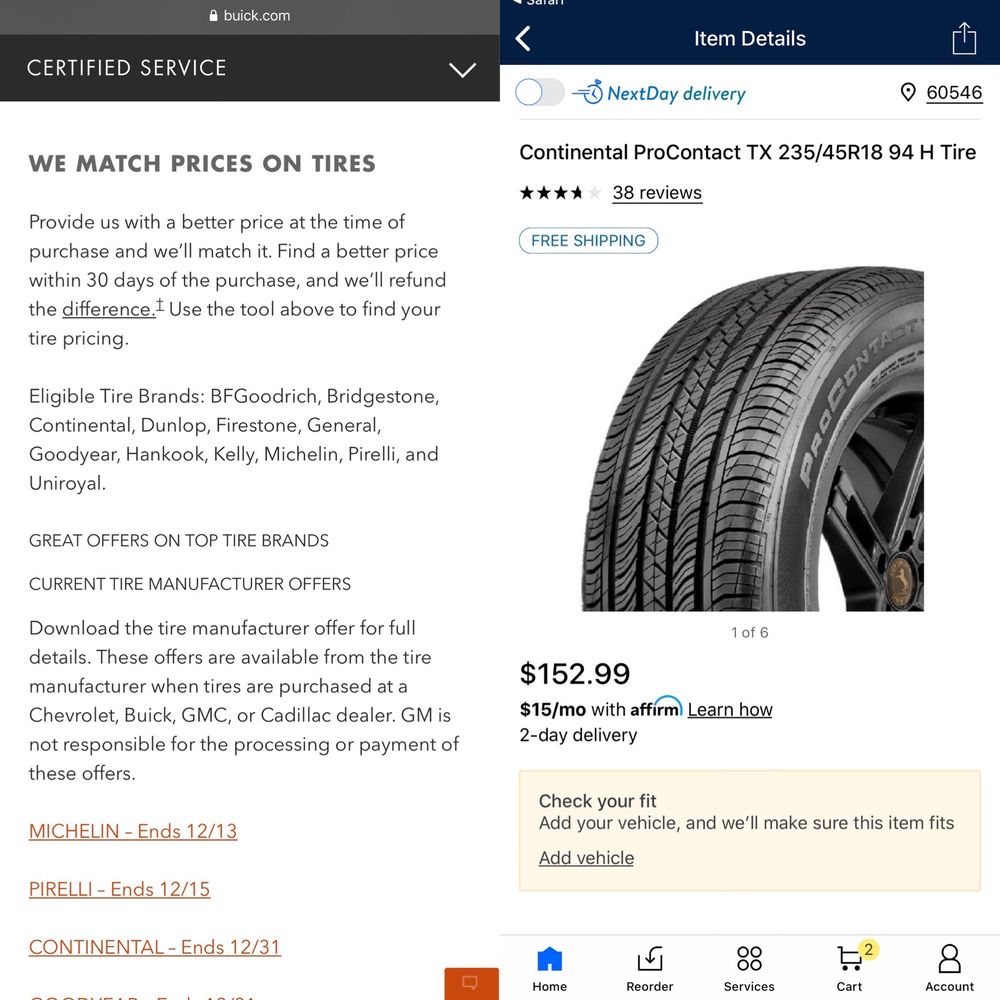Open the Michelin offer ending 12/13
Viewport: 1000px width, 1000px height.
tap(133, 831)
